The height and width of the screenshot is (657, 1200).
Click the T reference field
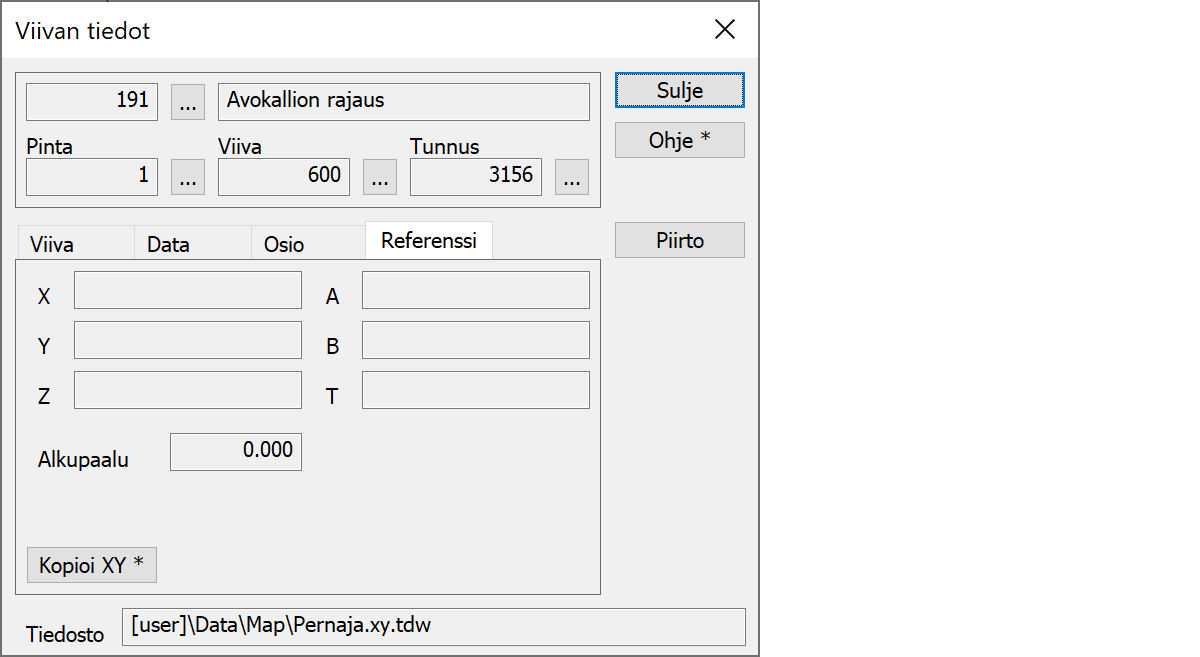475,390
